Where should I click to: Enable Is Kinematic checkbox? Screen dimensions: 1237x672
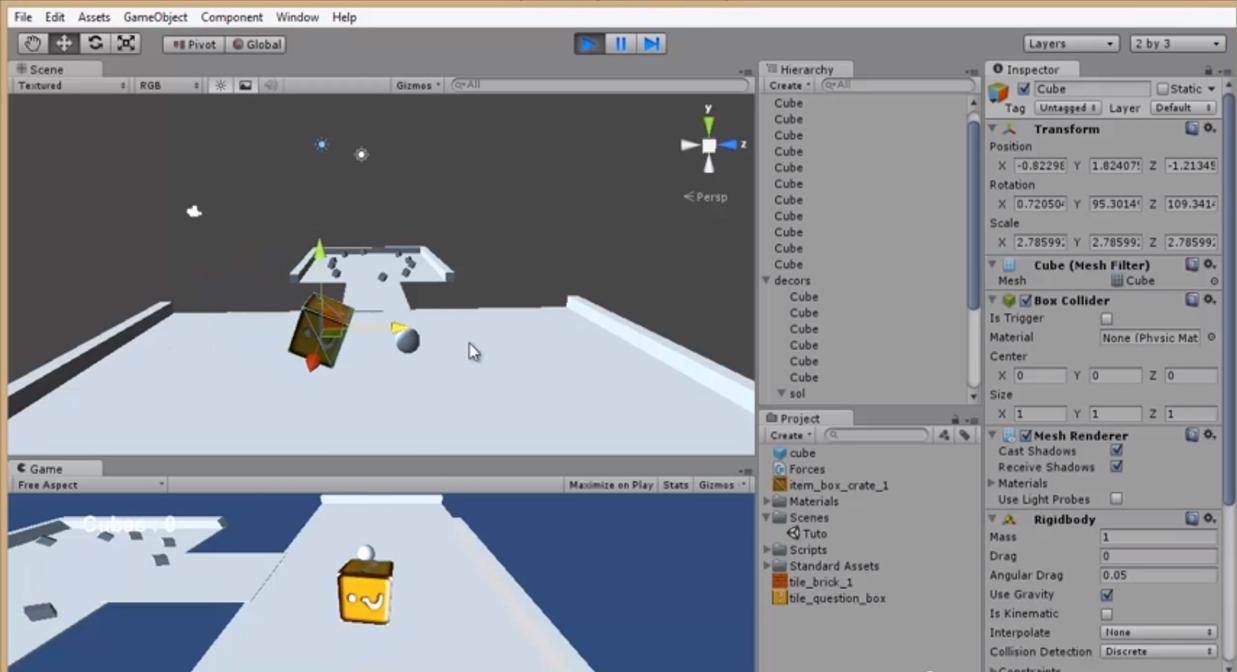pos(1106,614)
